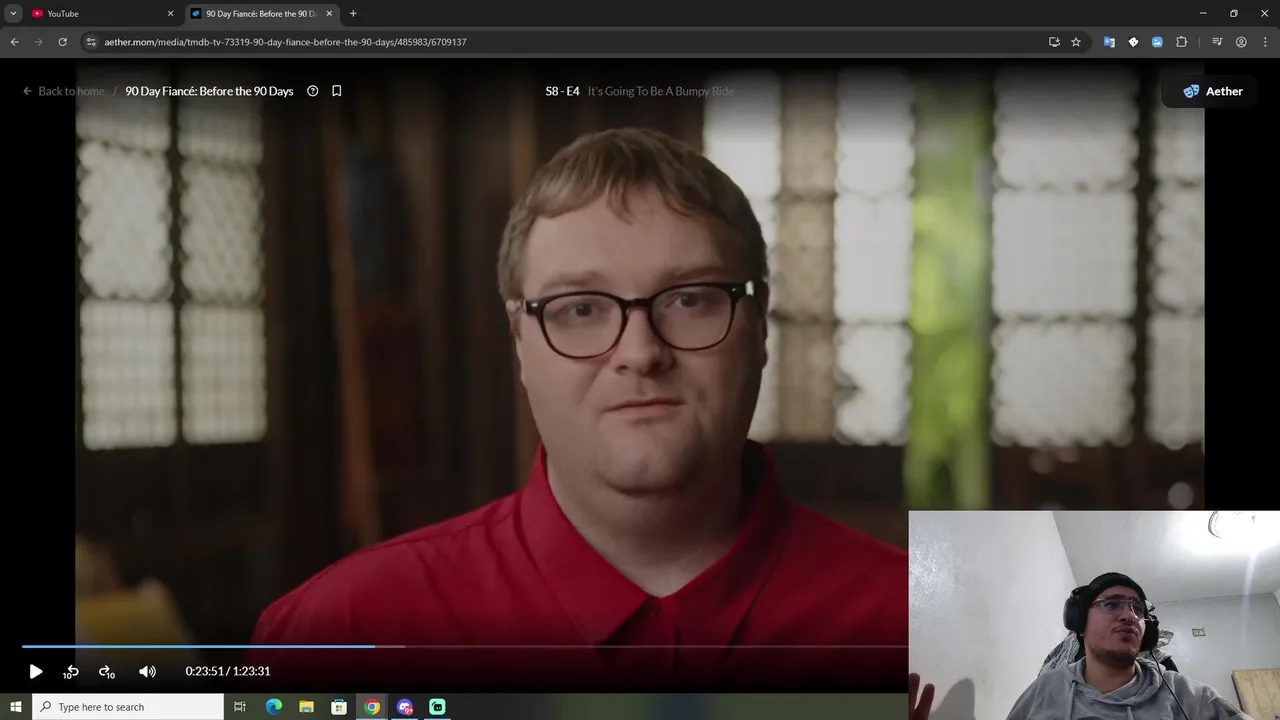Select the 90 Day Fiancé browser tab
This screenshot has width=1280, height=720.
[x=260, y=14]
